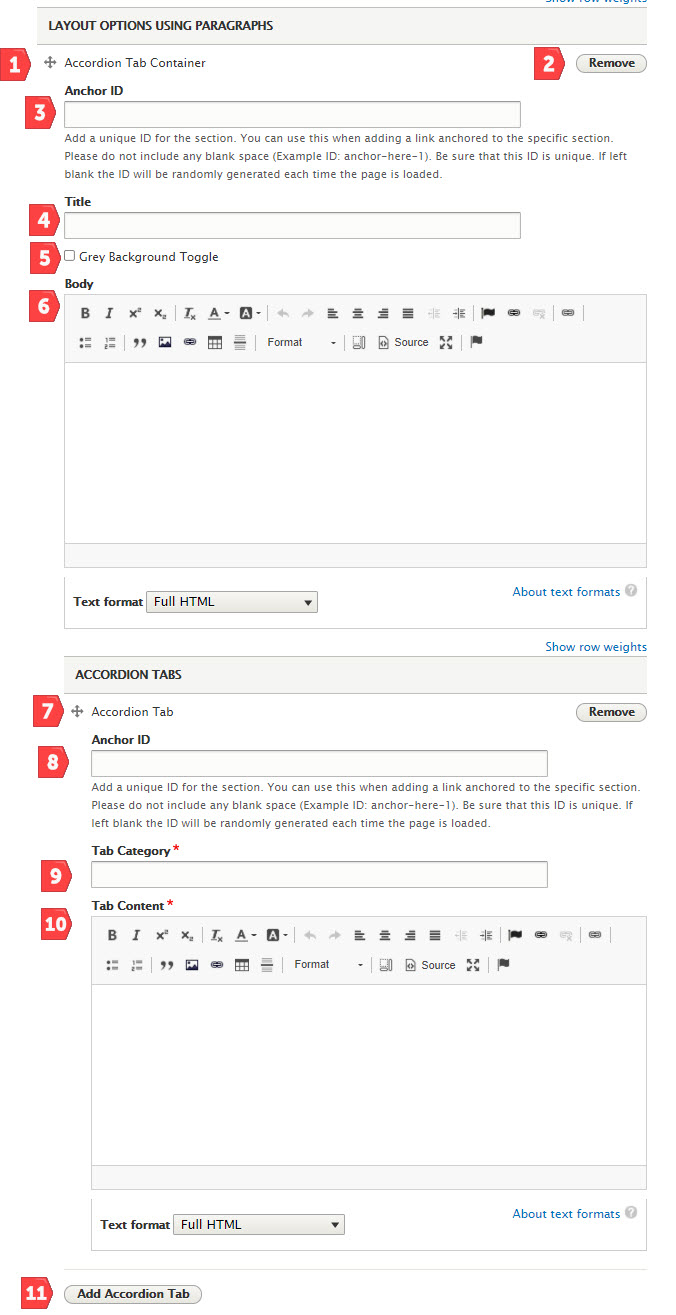Image resolution: width=676 pixels, height=1315 pixels.
Task: Maximize the Body editor
Action: 446,342
